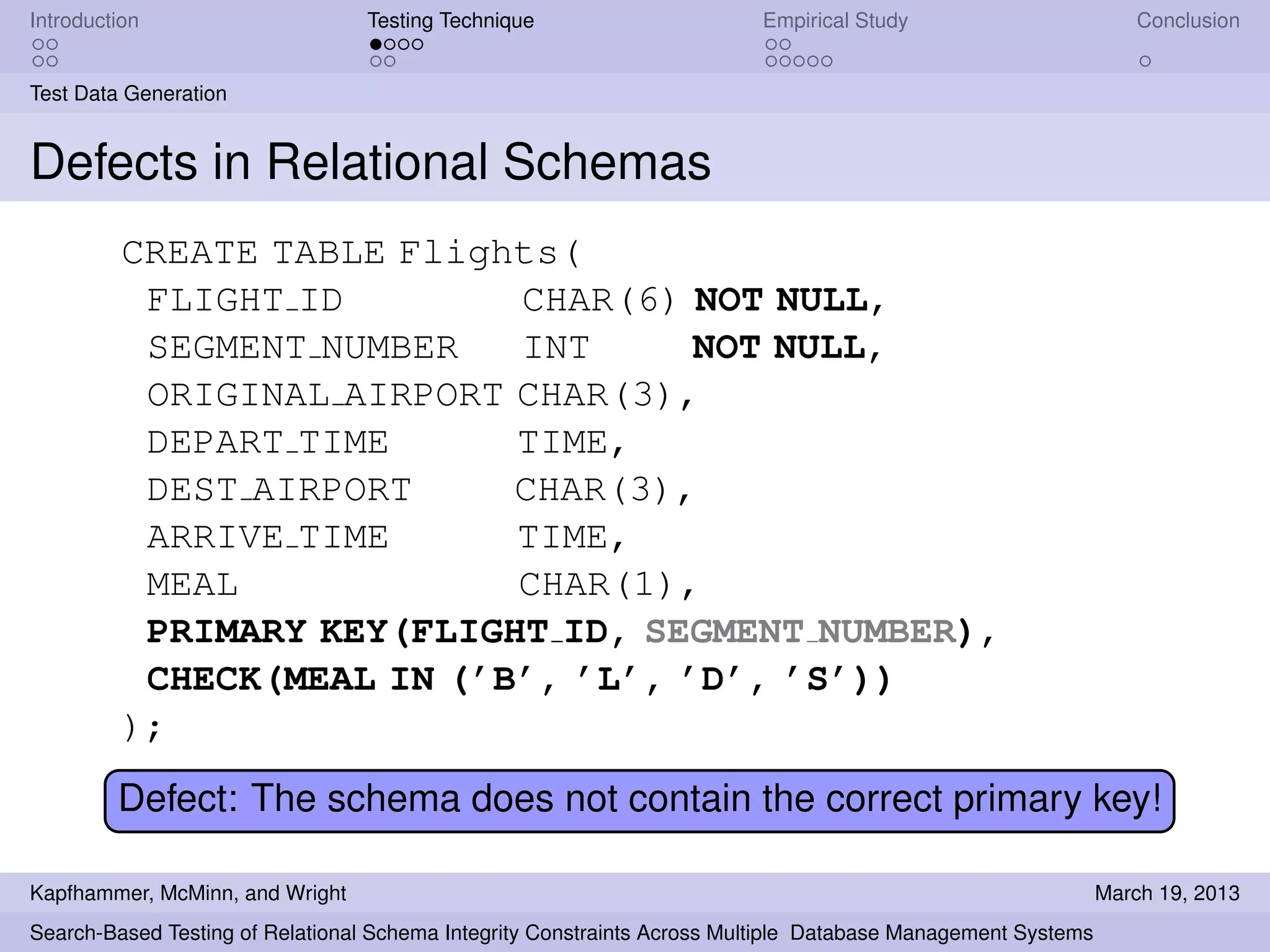This screenshot has height=952, width=1270.
Task: Click the INT data type
Action: [556, 348]
